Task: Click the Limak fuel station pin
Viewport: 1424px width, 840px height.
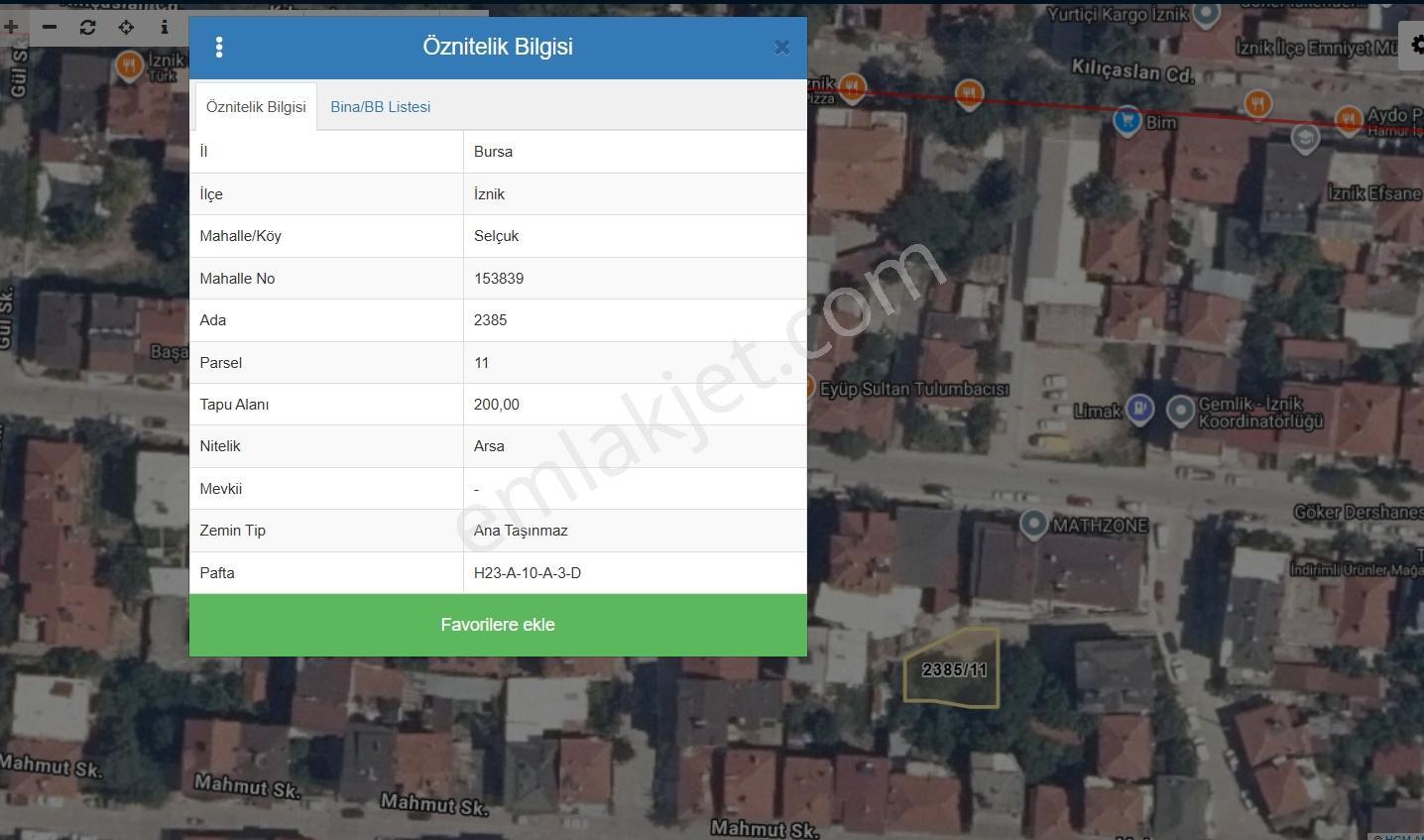Action: (x=1140, y=409)
